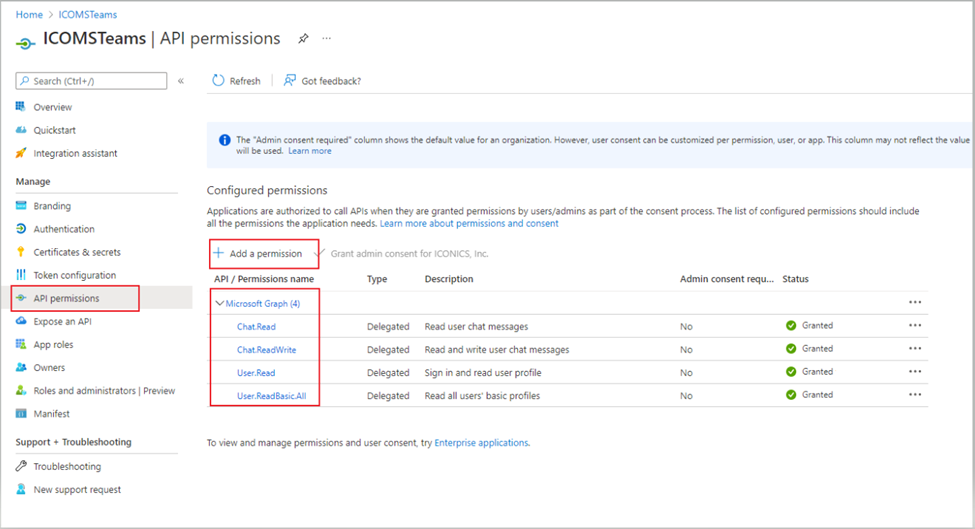Open Authentication in the Manage menu

point(64,229)
